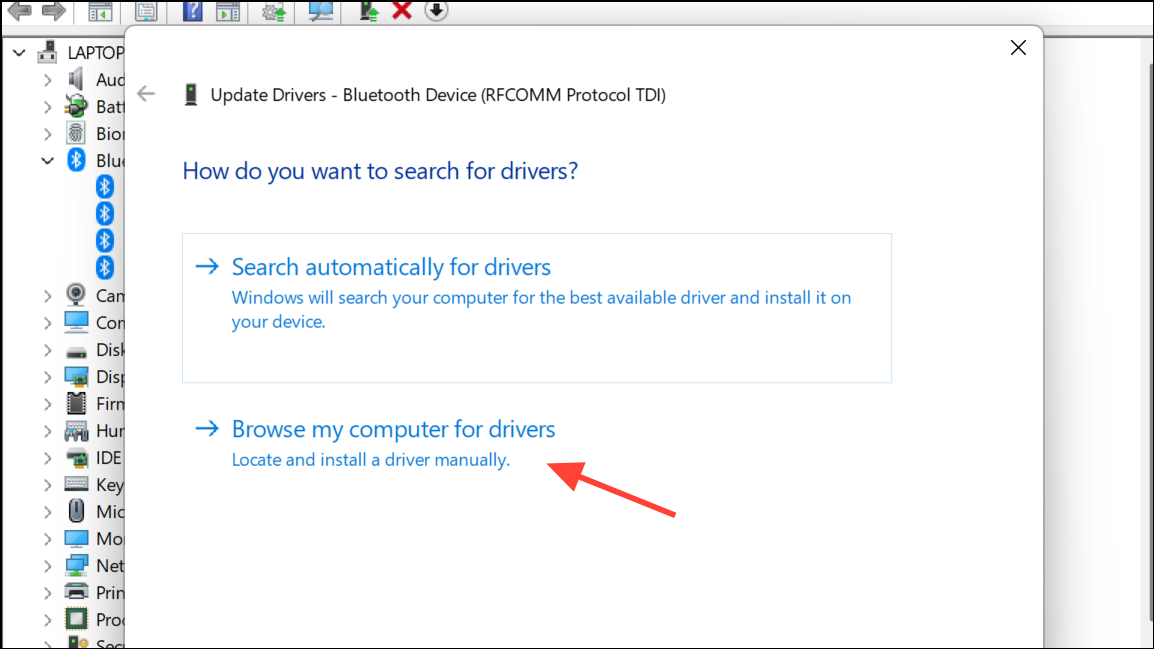The width and height of the screenshot is (1154, 649).
Task: Select the Monitors category icon
Action: click(76, 538)
